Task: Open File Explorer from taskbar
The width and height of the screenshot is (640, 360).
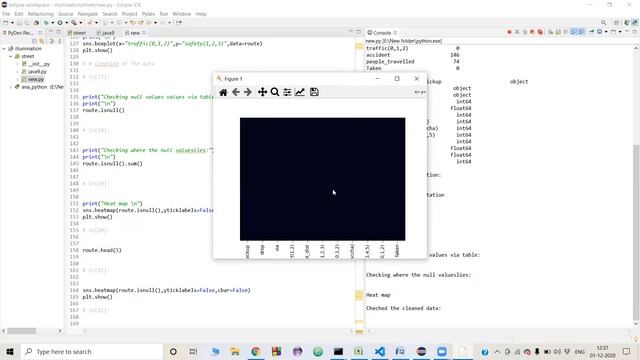Action: pos(235,351)
